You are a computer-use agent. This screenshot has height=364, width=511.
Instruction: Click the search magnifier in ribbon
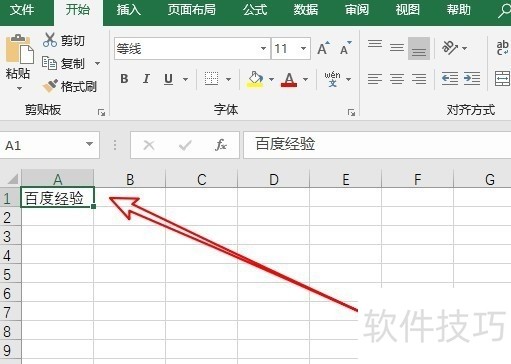(504, 11)
